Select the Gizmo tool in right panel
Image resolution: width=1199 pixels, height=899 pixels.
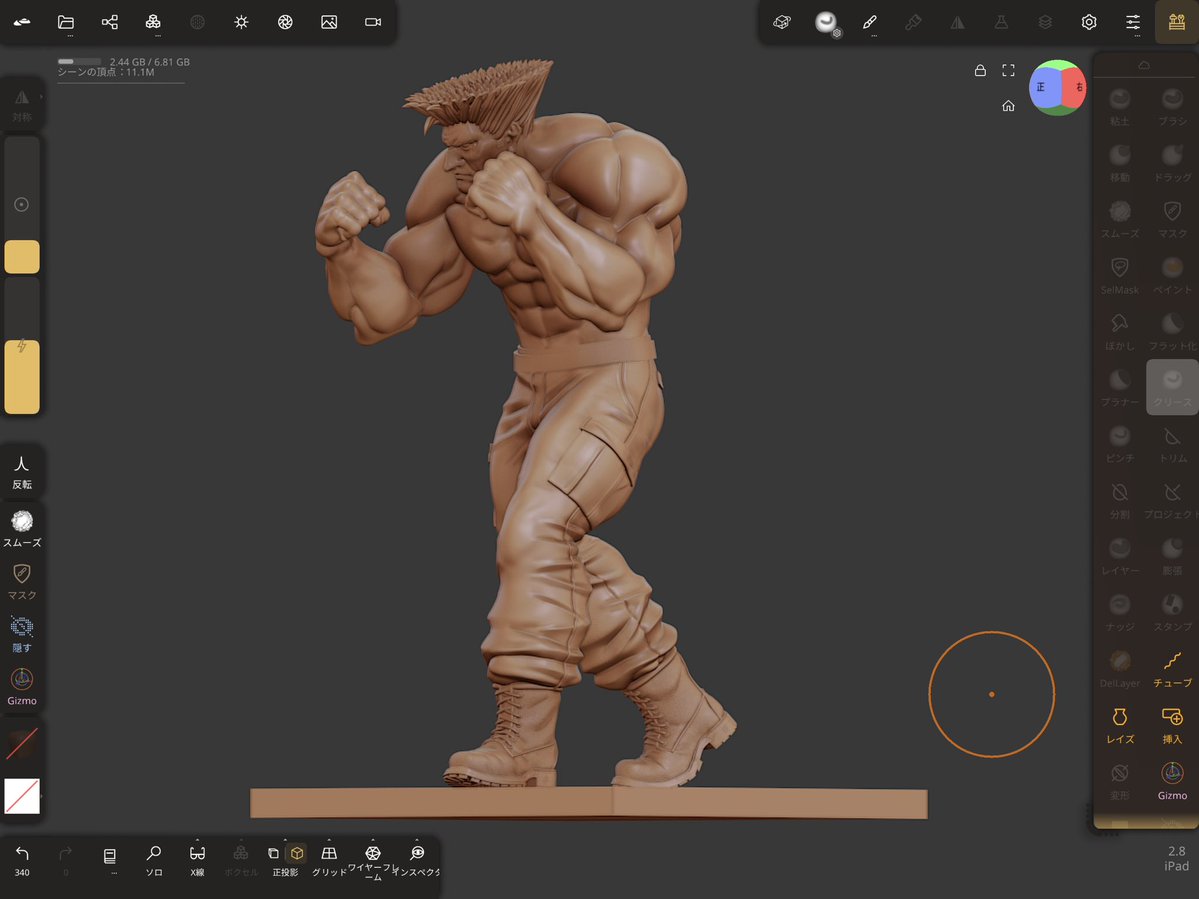pos(1172,781)
